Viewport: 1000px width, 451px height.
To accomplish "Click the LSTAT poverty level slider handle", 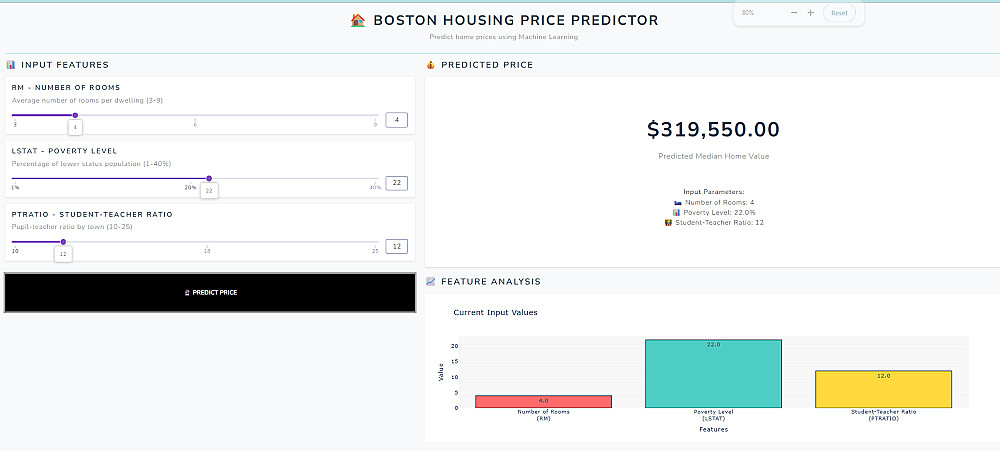I will pyautogui.click(x=208, y=179).
